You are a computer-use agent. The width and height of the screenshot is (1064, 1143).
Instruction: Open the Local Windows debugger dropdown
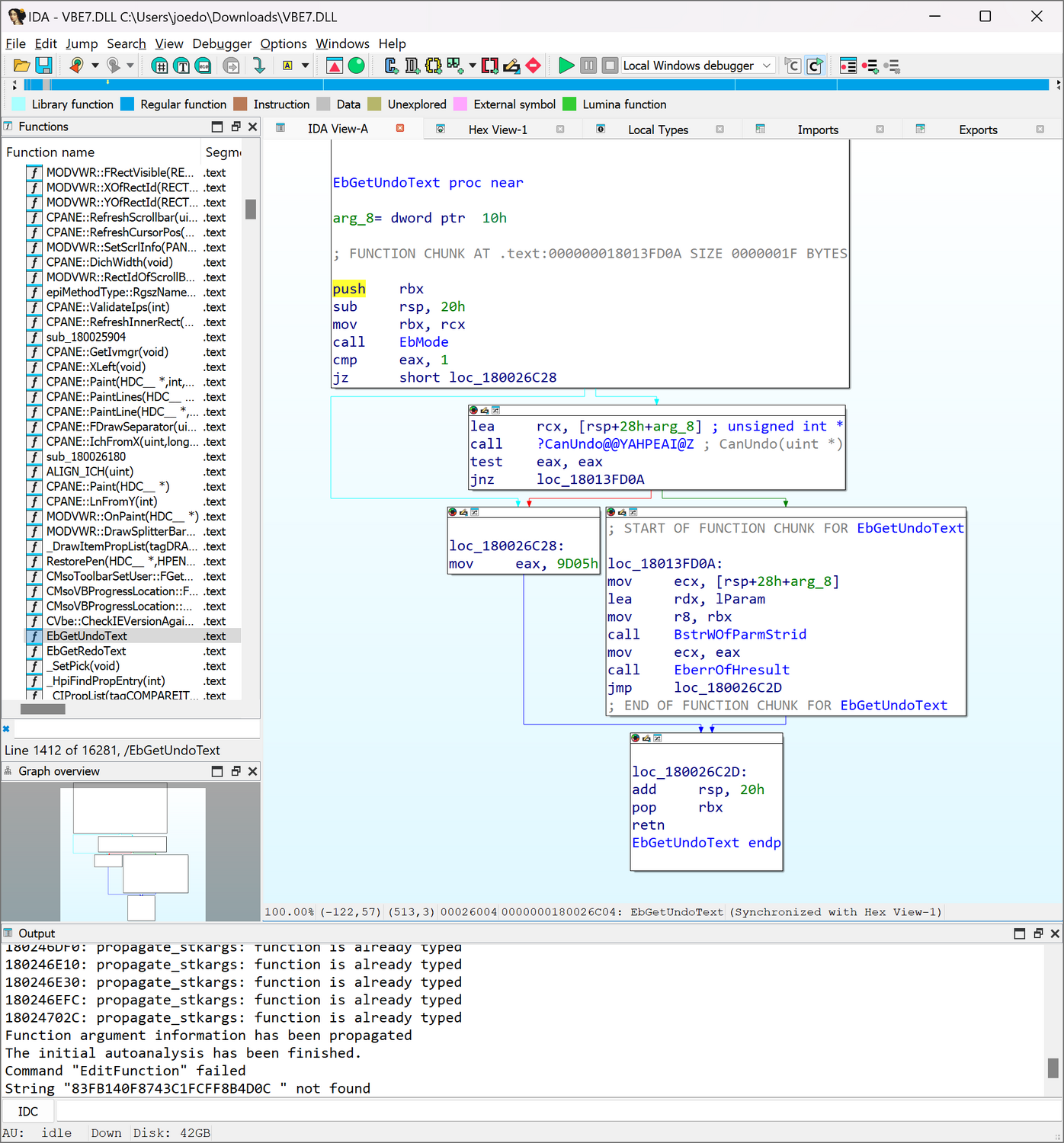coord(767,66)
